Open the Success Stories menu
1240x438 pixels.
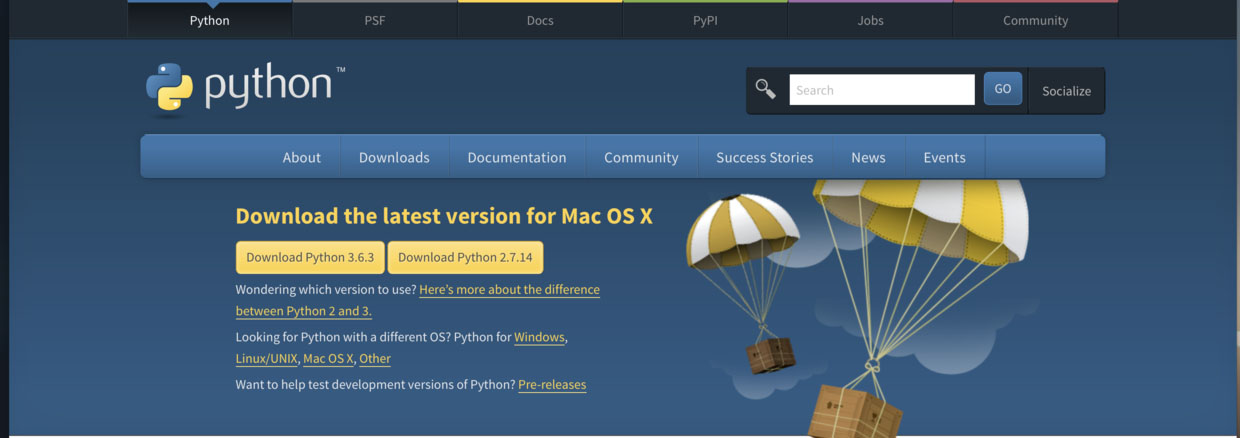click(x=765, y=157)
